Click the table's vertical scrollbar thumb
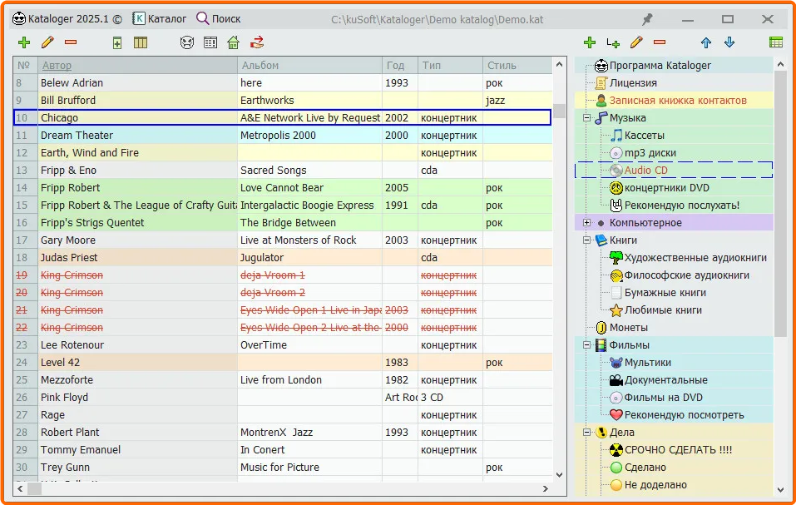Screen dimensions: 796x505 pyautogui.click(x=559, y=110)
